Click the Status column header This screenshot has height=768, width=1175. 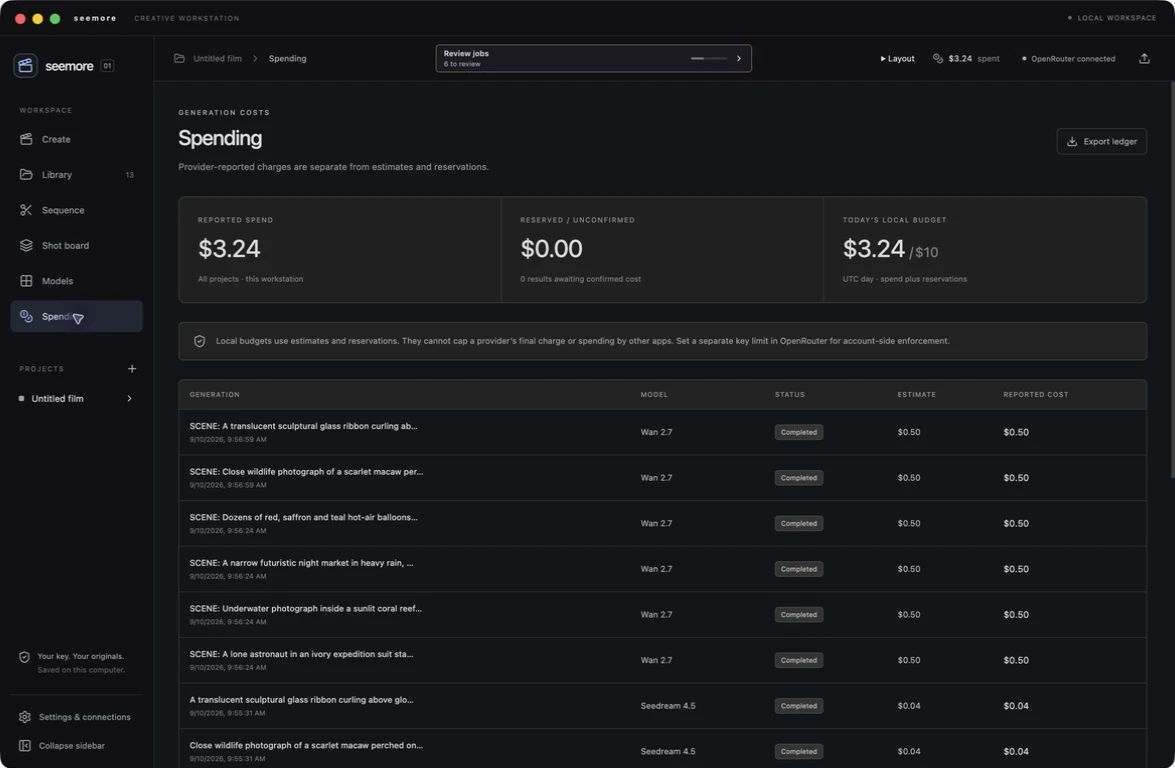pos(790,394)
